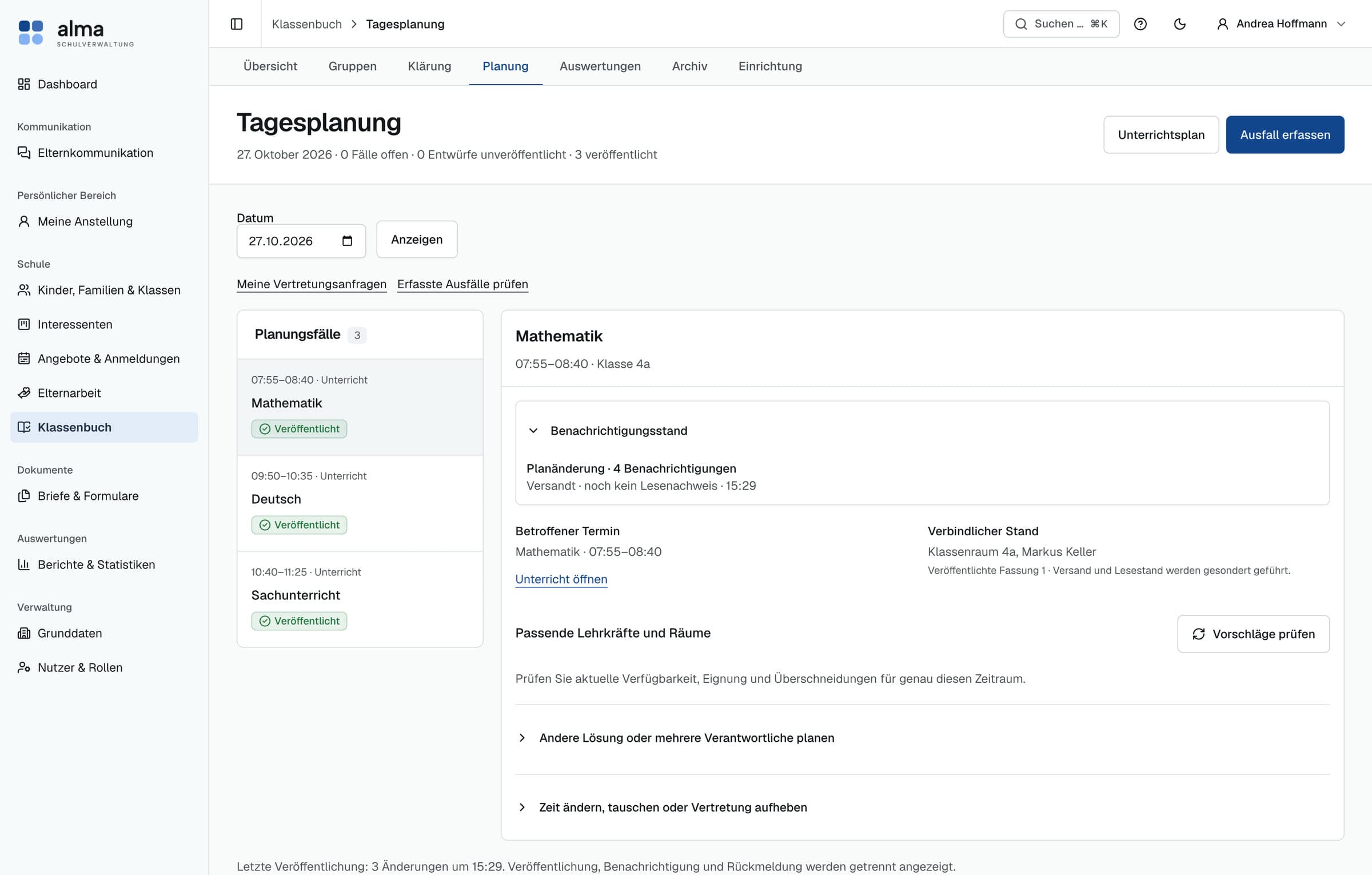Image resolution: width=1372 pixels, height=875 pixels.
Task: Follow the Unterricht öffnen link
Action: (561, 579)
